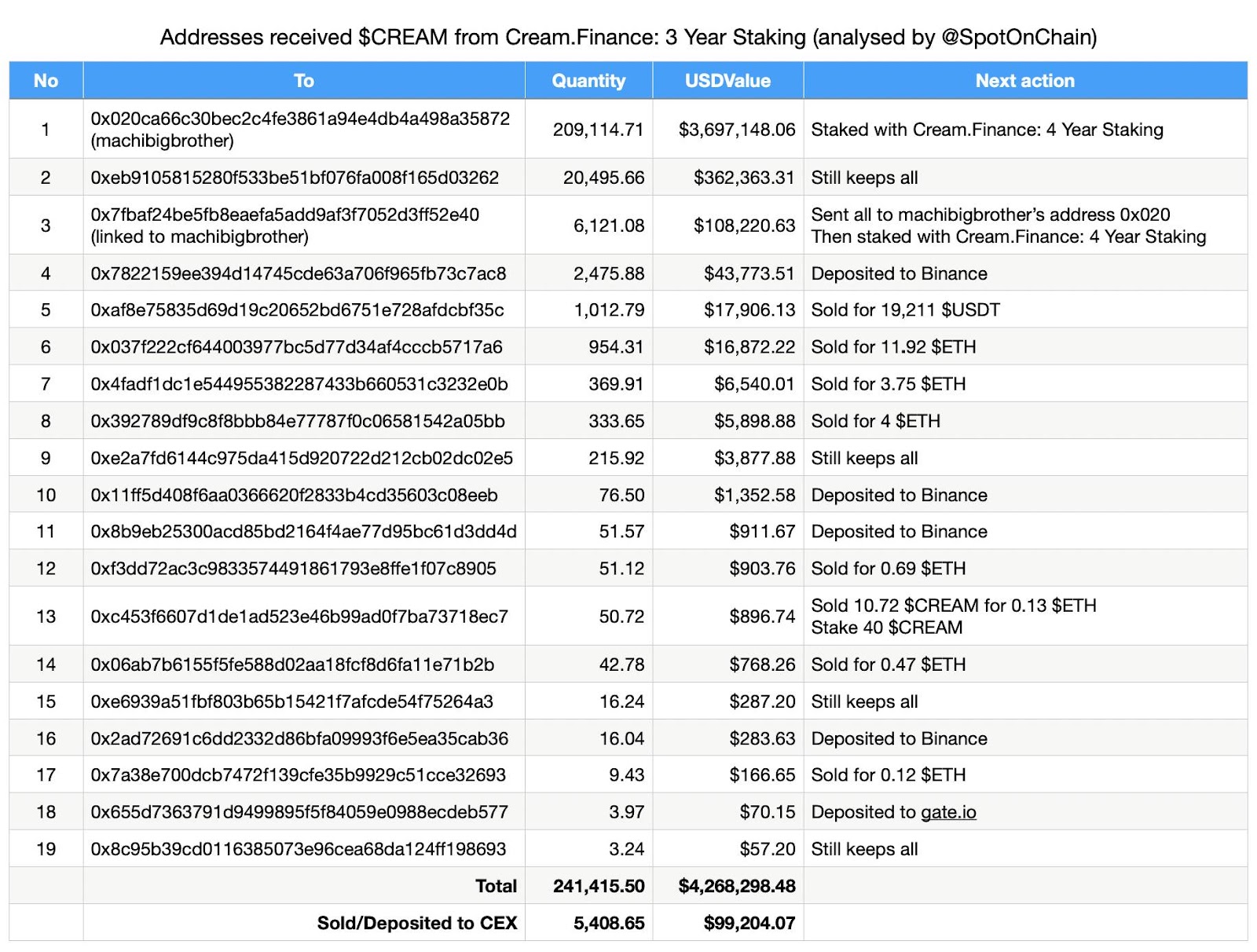Screen dimensions: 1257x952
Task: Click CEX USD value $99,204.07
Action: (x=749, y=923)
